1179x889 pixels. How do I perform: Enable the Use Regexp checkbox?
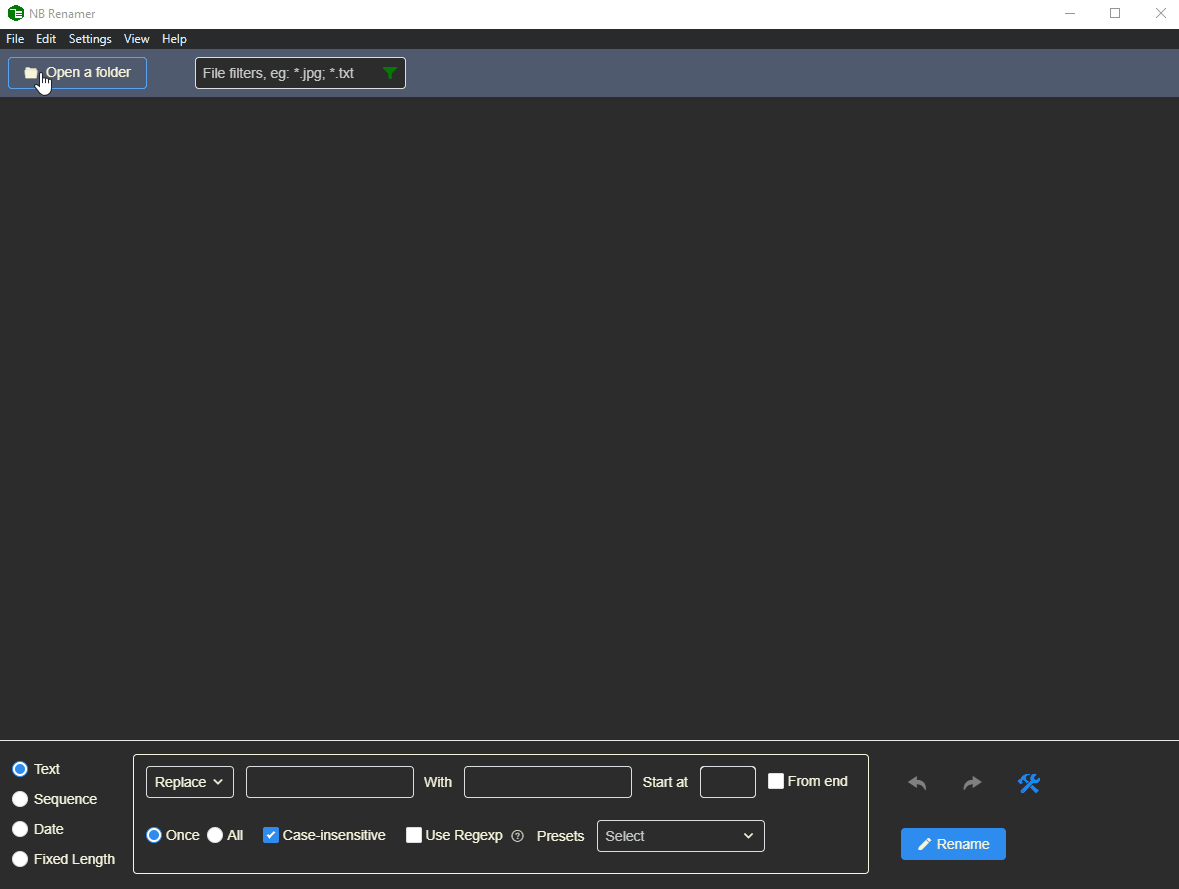click(414, 835)
